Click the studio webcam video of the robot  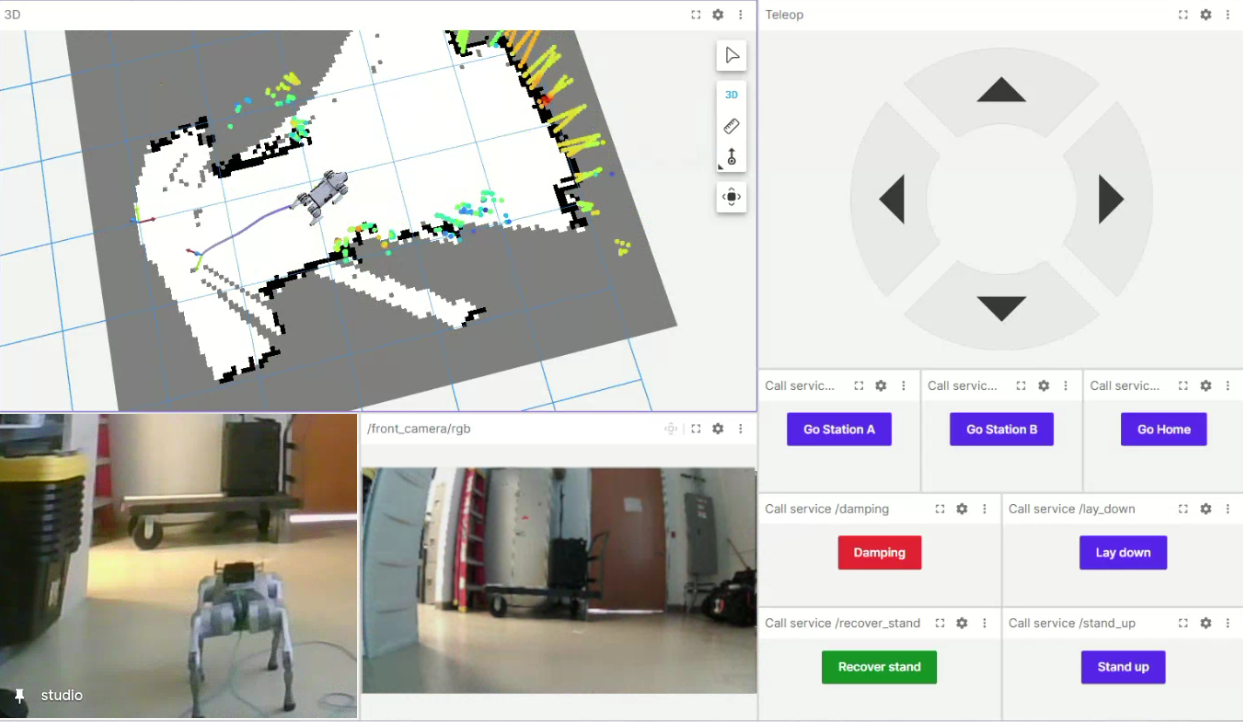179,566
